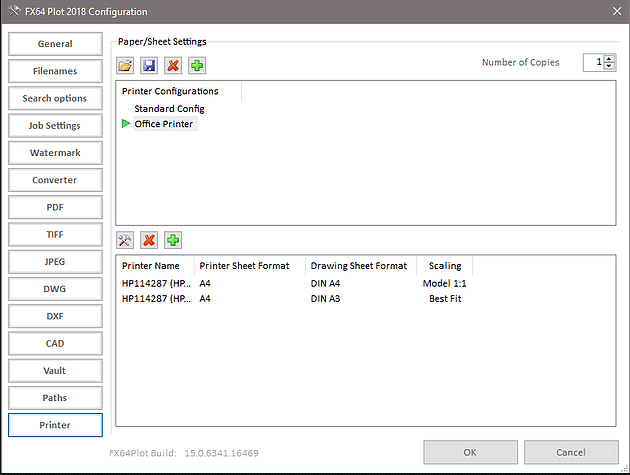Screen dimensions: 630x475
Task: Open the DXF settings page
Action: pyautogui.click(x=55, y=316)
